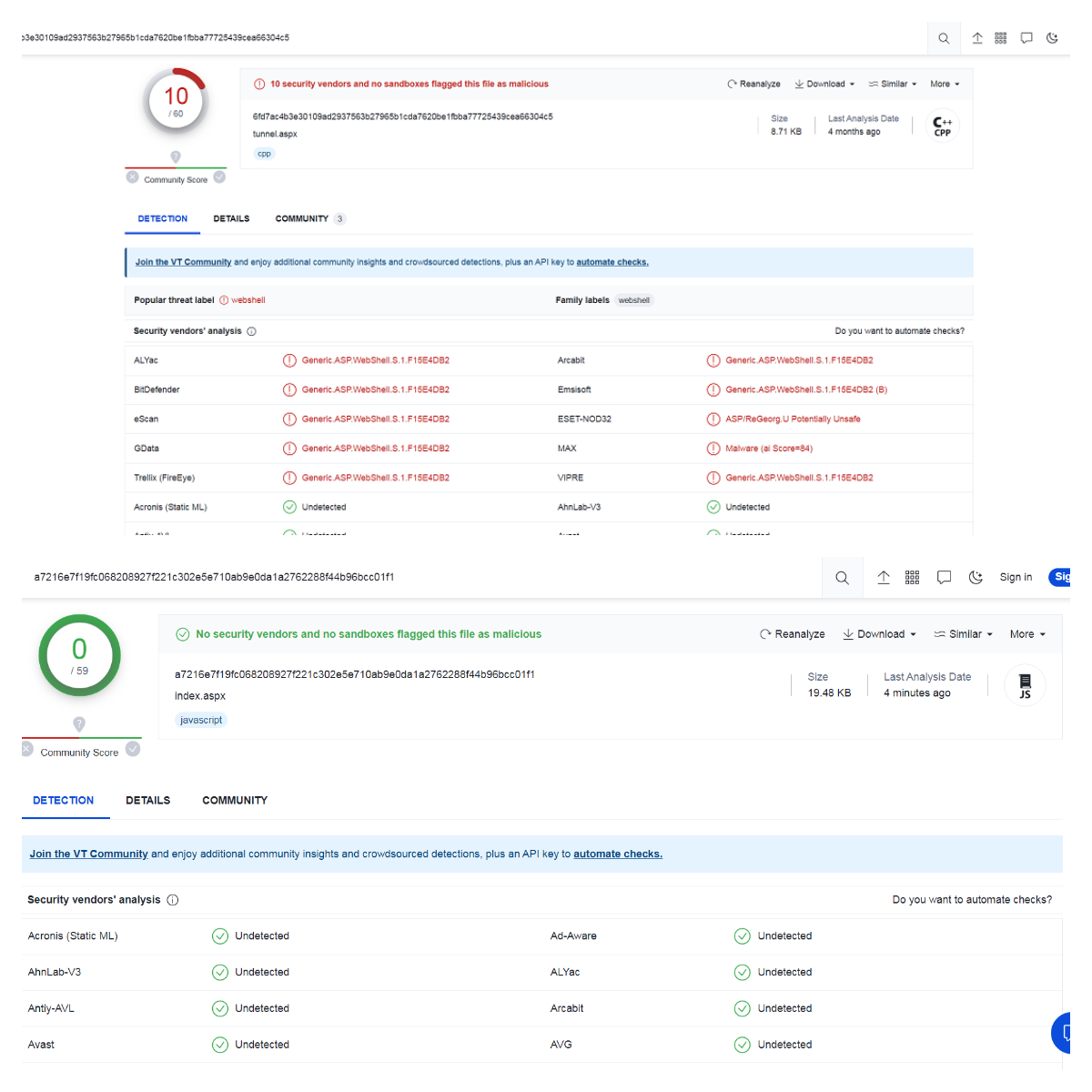
Task: Click the 0/59 detection score circle
Action: click(79, 655)
